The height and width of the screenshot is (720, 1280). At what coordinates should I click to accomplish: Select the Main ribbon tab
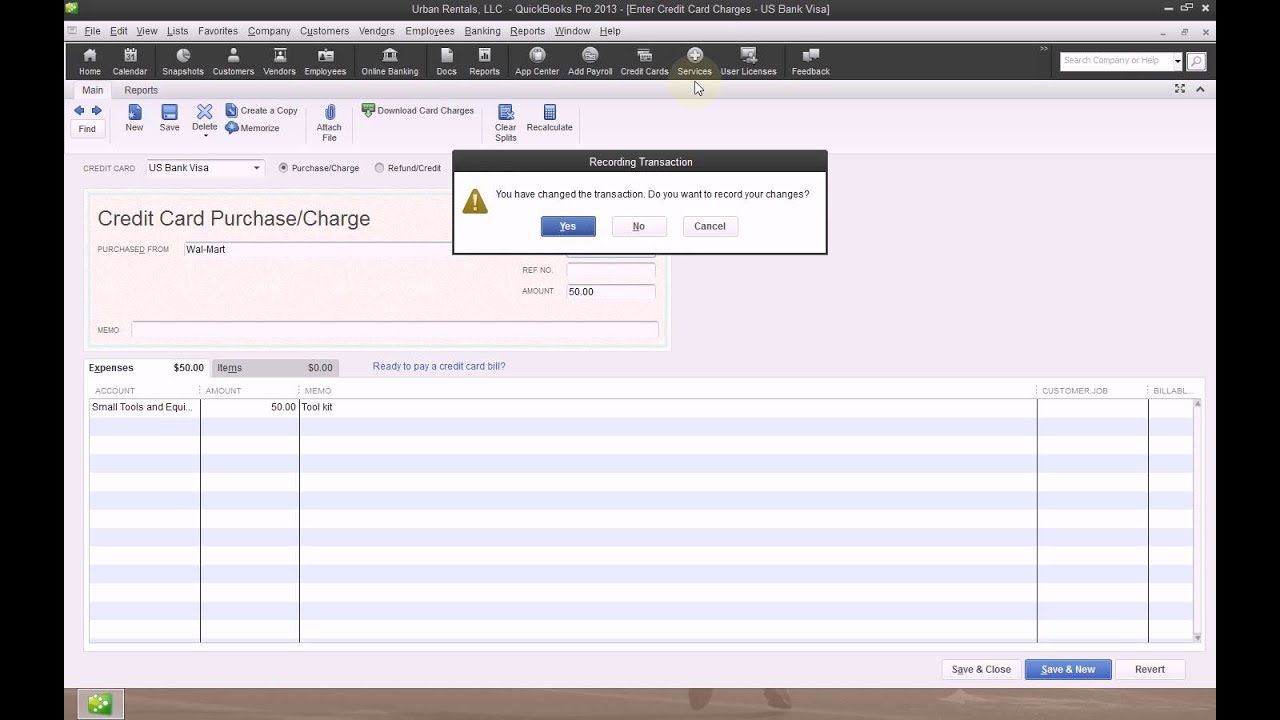coord(92,90)
